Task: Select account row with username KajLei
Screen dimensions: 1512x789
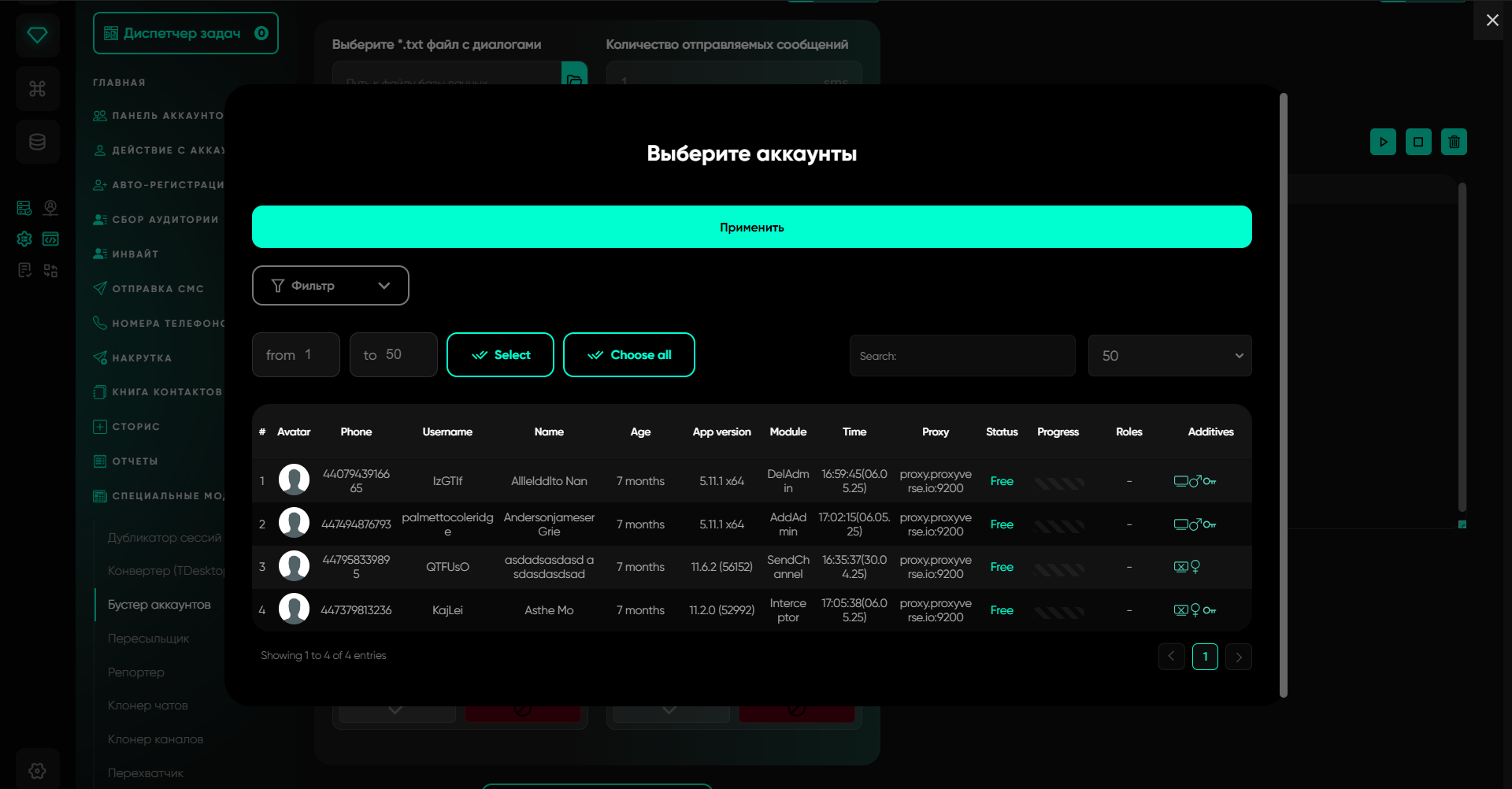Action: click(x=447, y=610)
